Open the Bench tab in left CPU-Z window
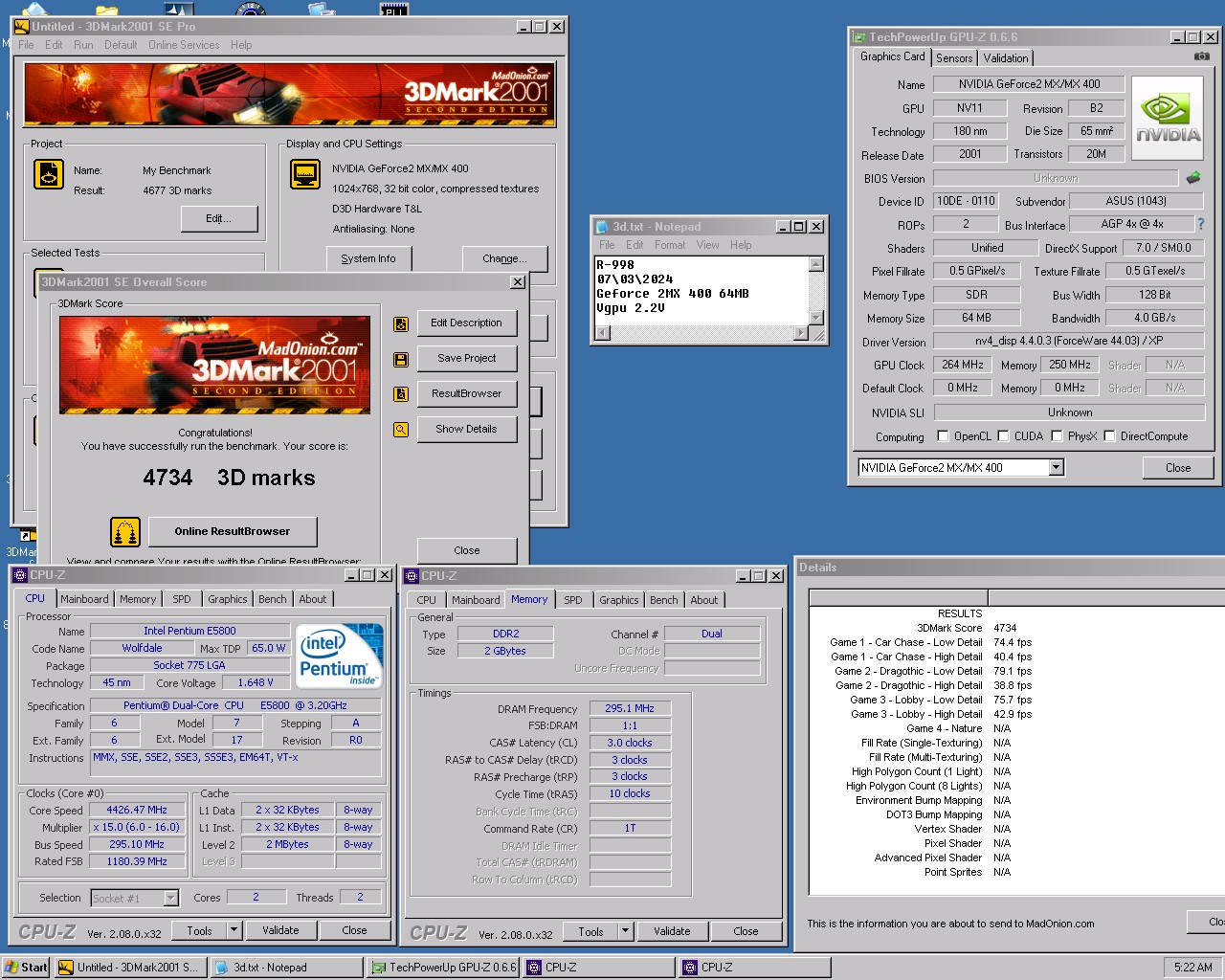The width and height of the screenshot is (1225, 980). [273, 599]
